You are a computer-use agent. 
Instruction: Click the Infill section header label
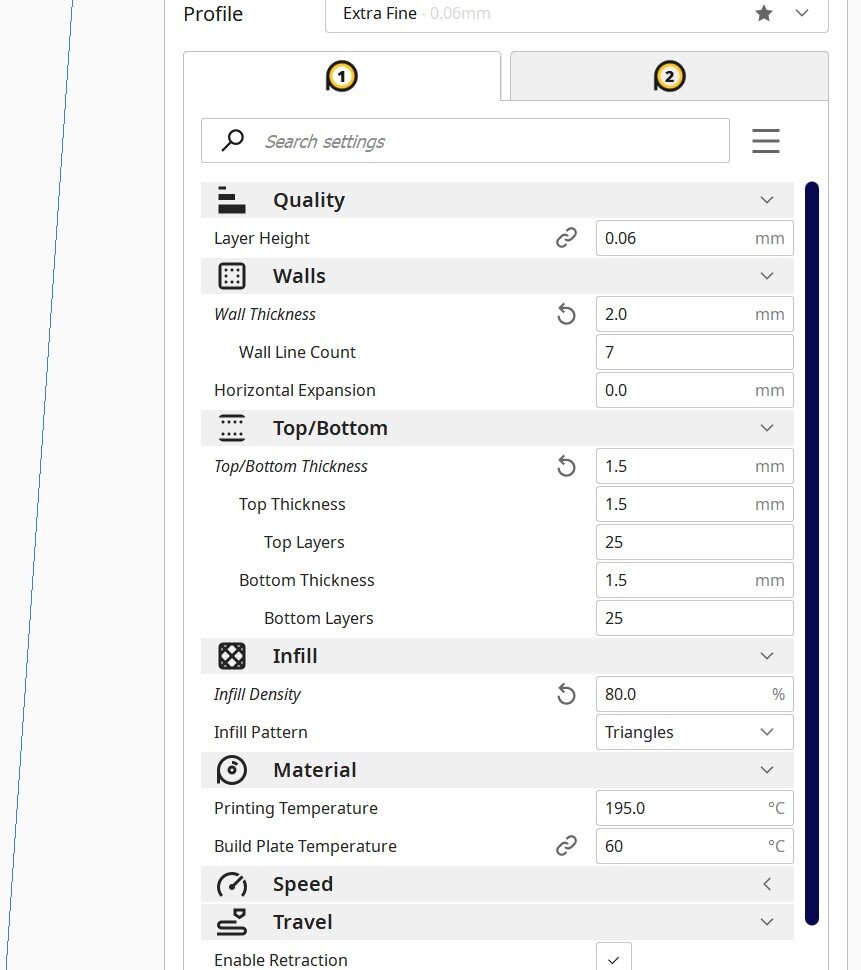coord(295,656)
